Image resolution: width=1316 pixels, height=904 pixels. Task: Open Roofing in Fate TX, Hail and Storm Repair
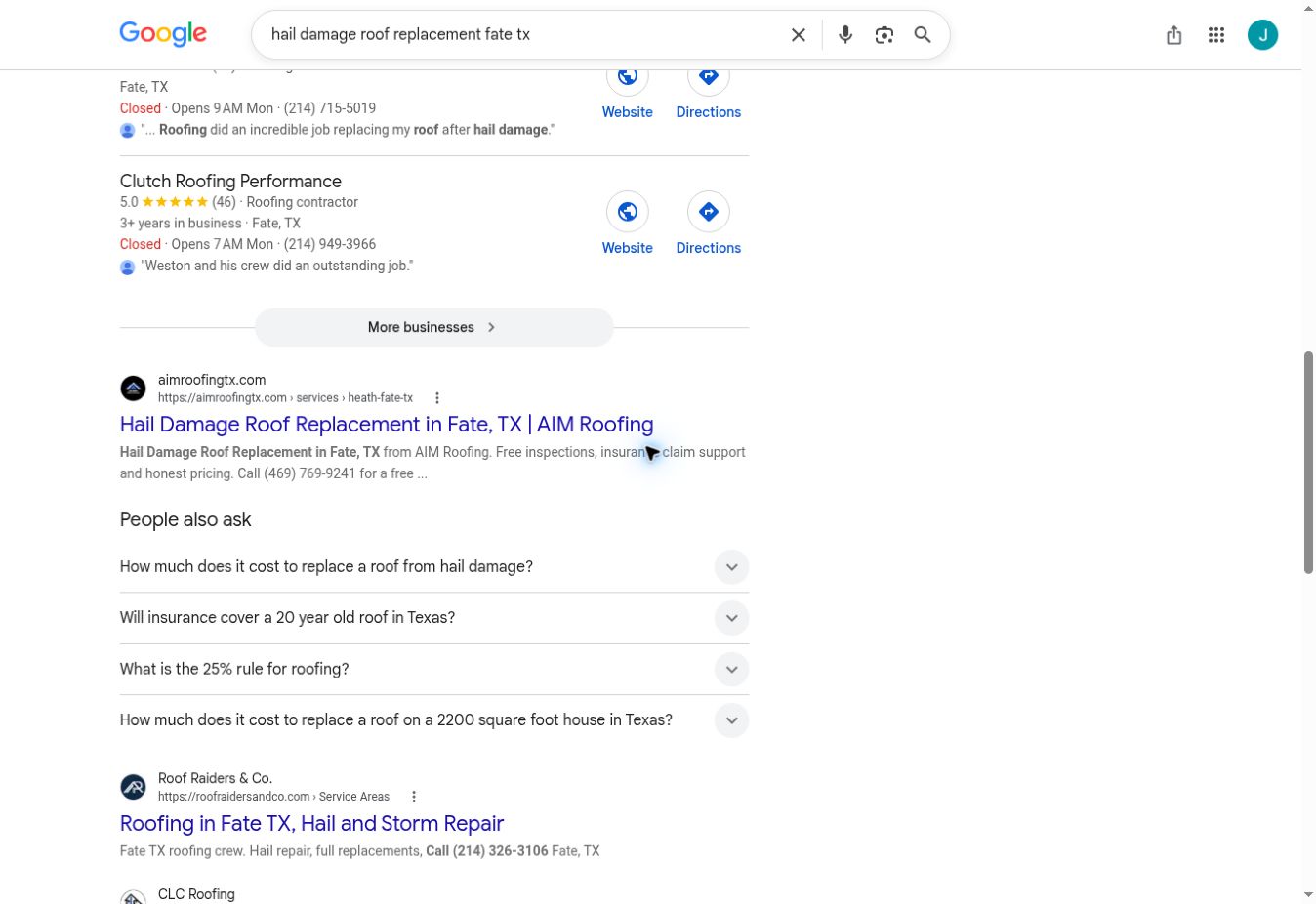click(311, 824)
